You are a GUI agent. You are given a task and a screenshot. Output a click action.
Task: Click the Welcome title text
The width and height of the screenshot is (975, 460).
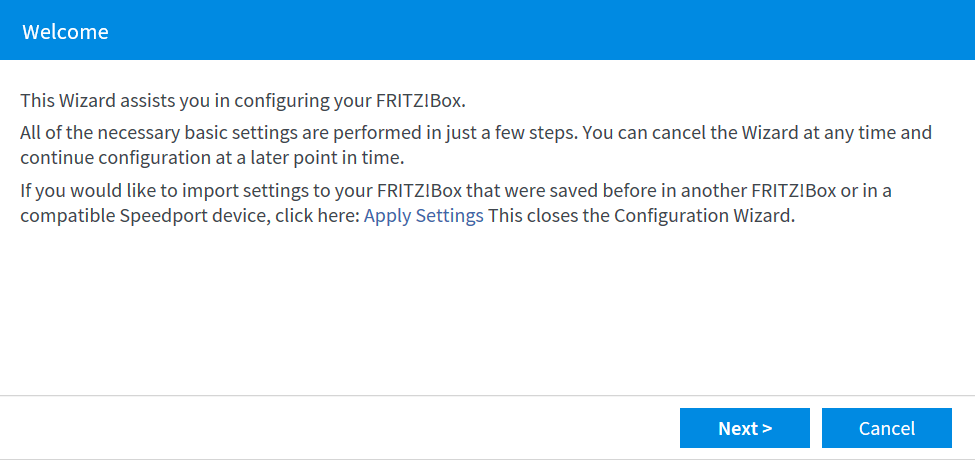click(65, 32)
